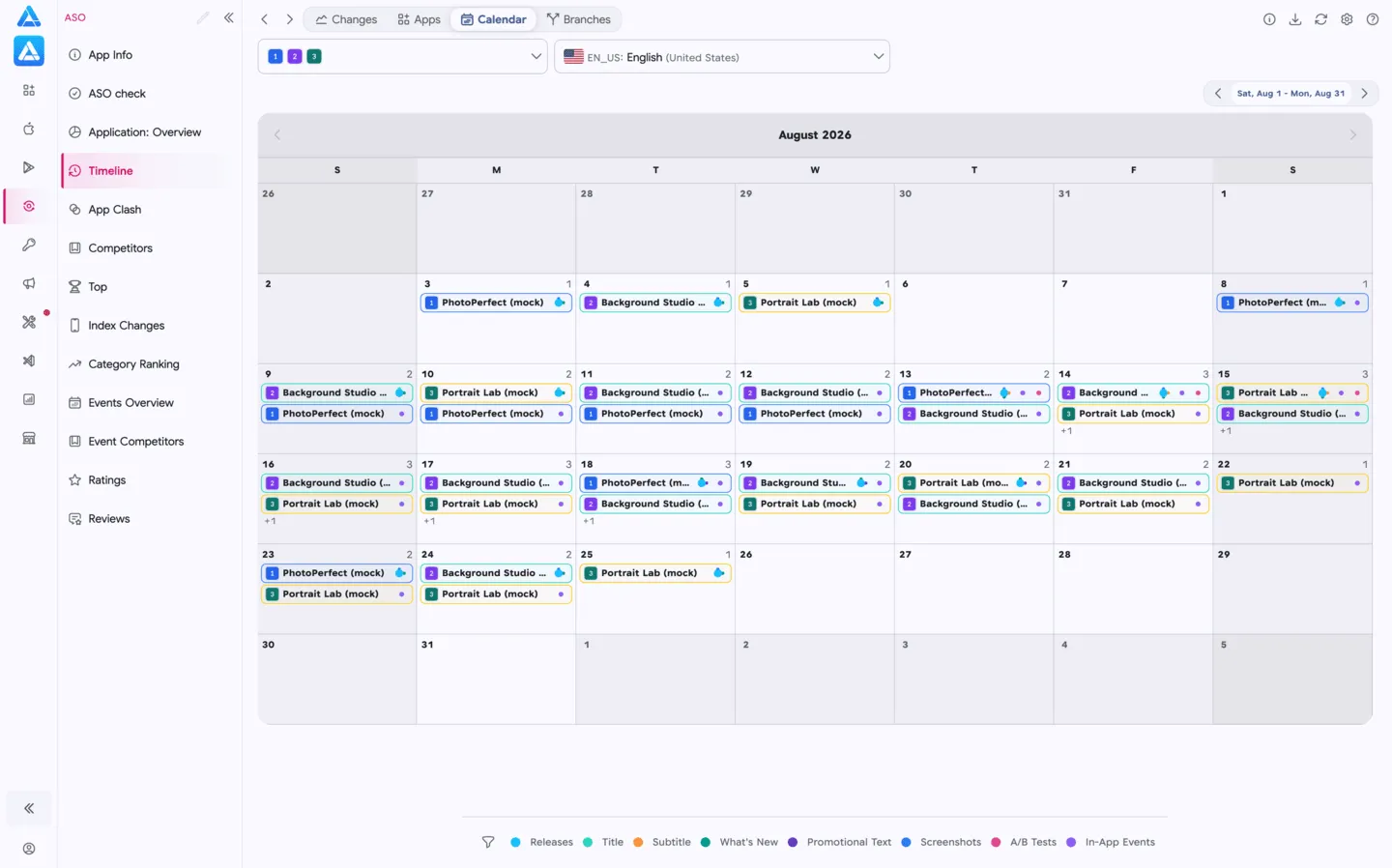1392x868 pixels.
Task: Click the download export icon
Action: point(1295,19)
